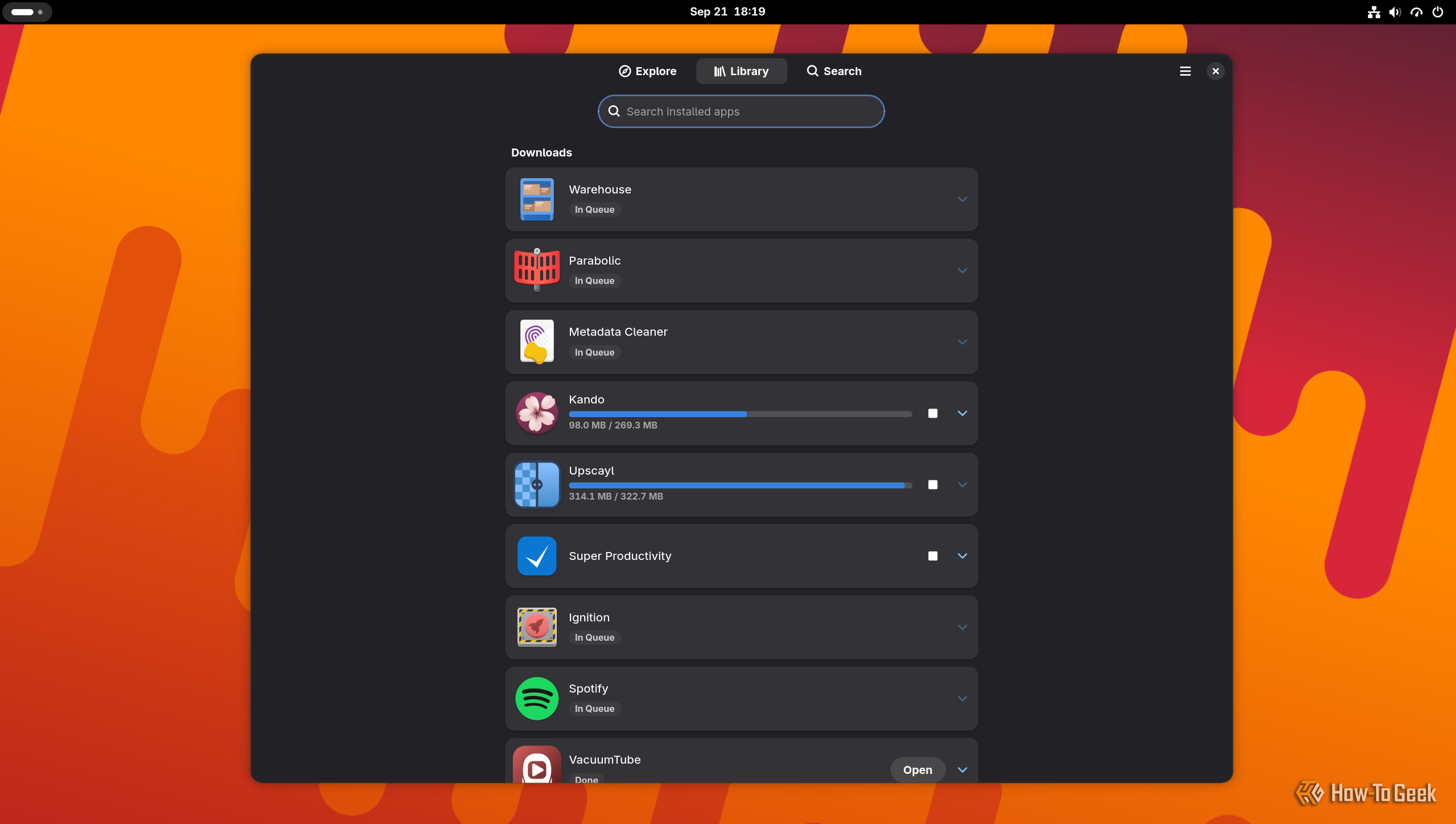Viewport: 1456px width, 824px height.
Task: Open the power menu icon
Action: click(1438, 12)
